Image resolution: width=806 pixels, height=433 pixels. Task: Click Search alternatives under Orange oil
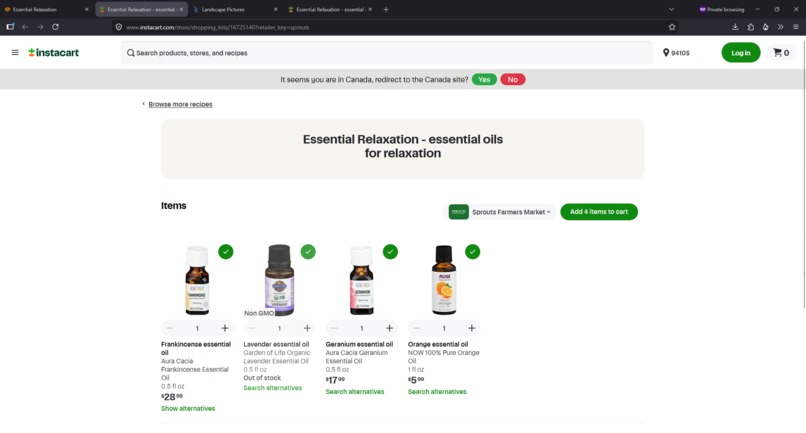click(437, 391)
